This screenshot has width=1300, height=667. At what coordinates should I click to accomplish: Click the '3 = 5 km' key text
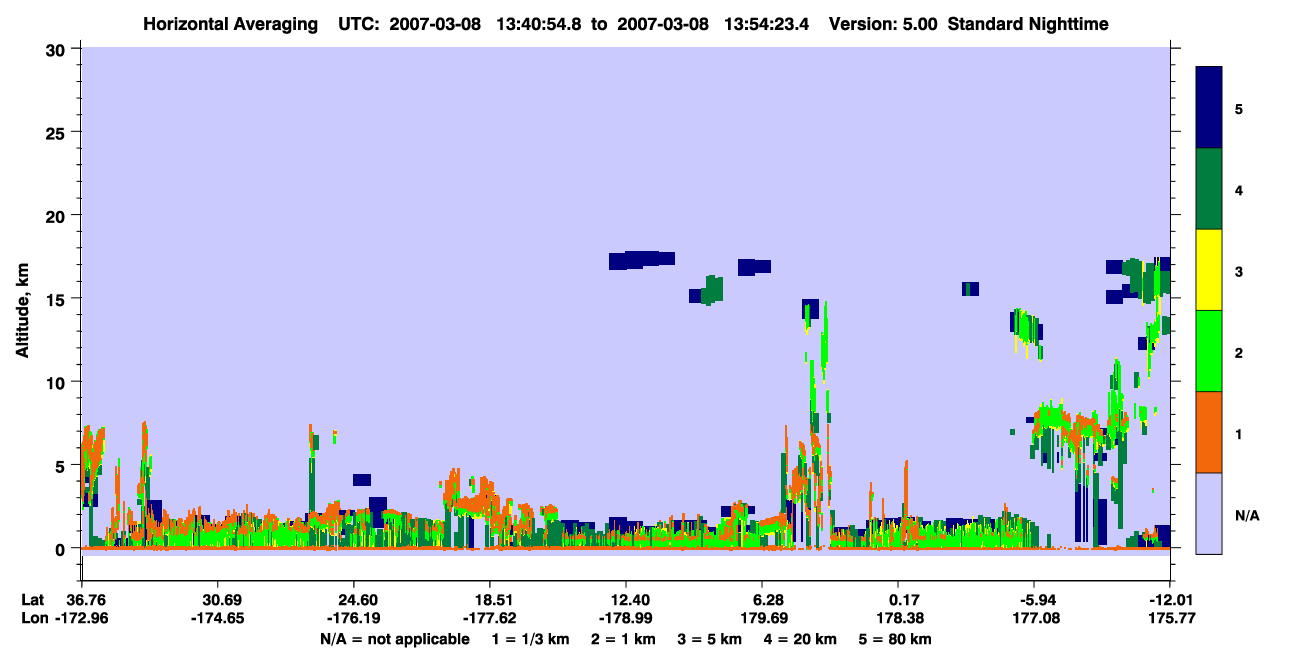click(709, 638)
